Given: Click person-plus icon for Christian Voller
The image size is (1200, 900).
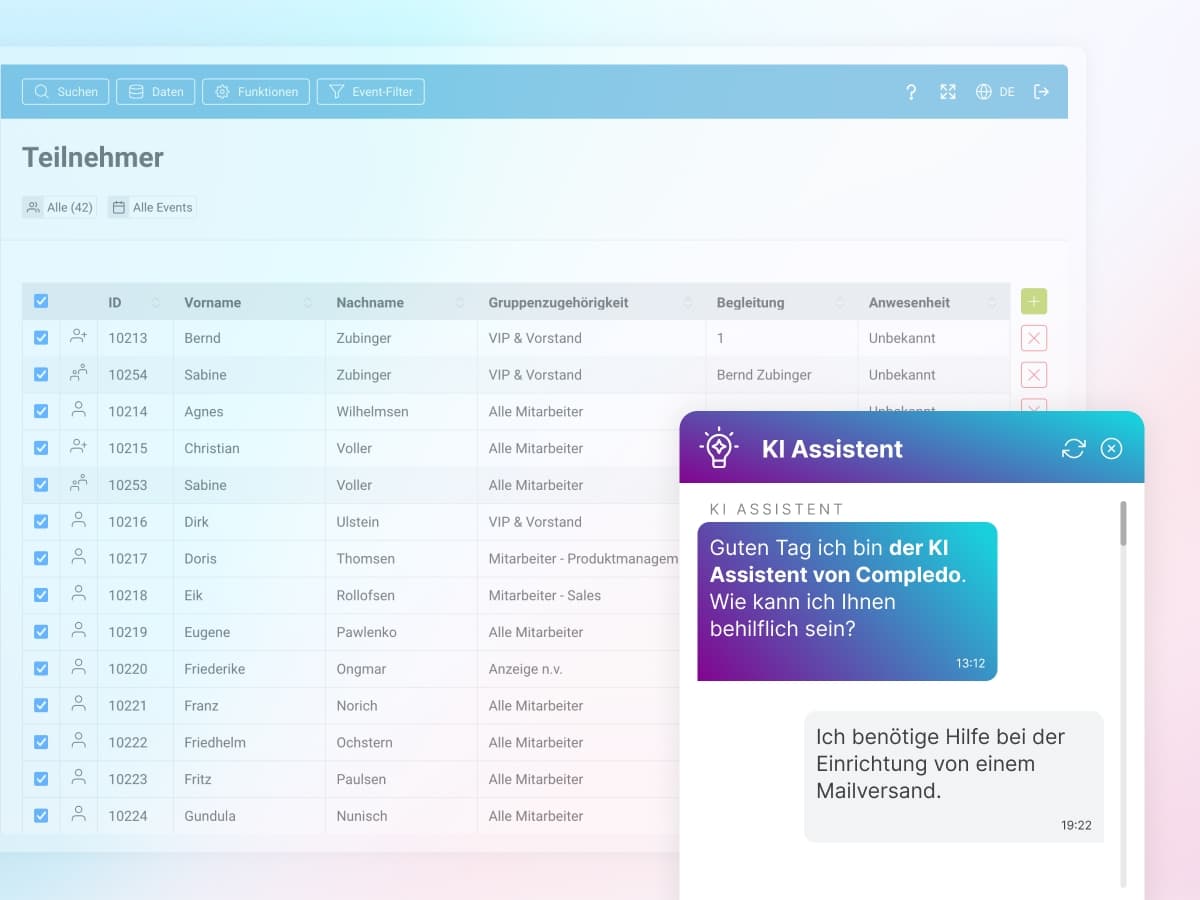Looking at the screenshot, I should coord(79,447).
